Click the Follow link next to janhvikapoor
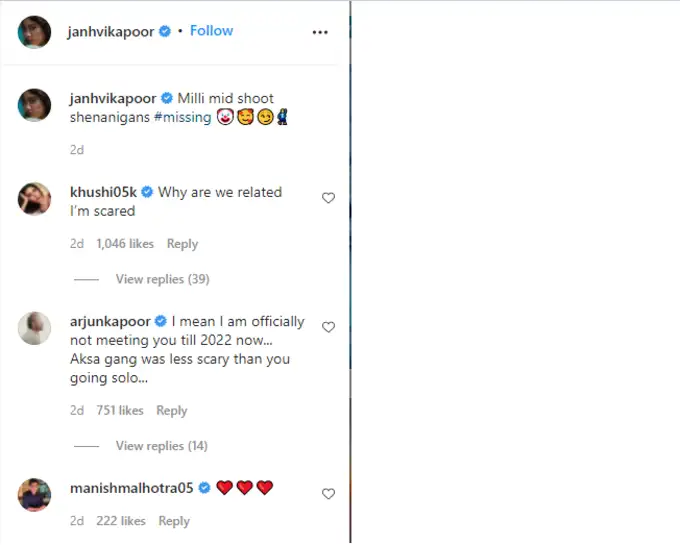Image resolution: width=680 pixels, height=545 pixels. pos(211,31)
